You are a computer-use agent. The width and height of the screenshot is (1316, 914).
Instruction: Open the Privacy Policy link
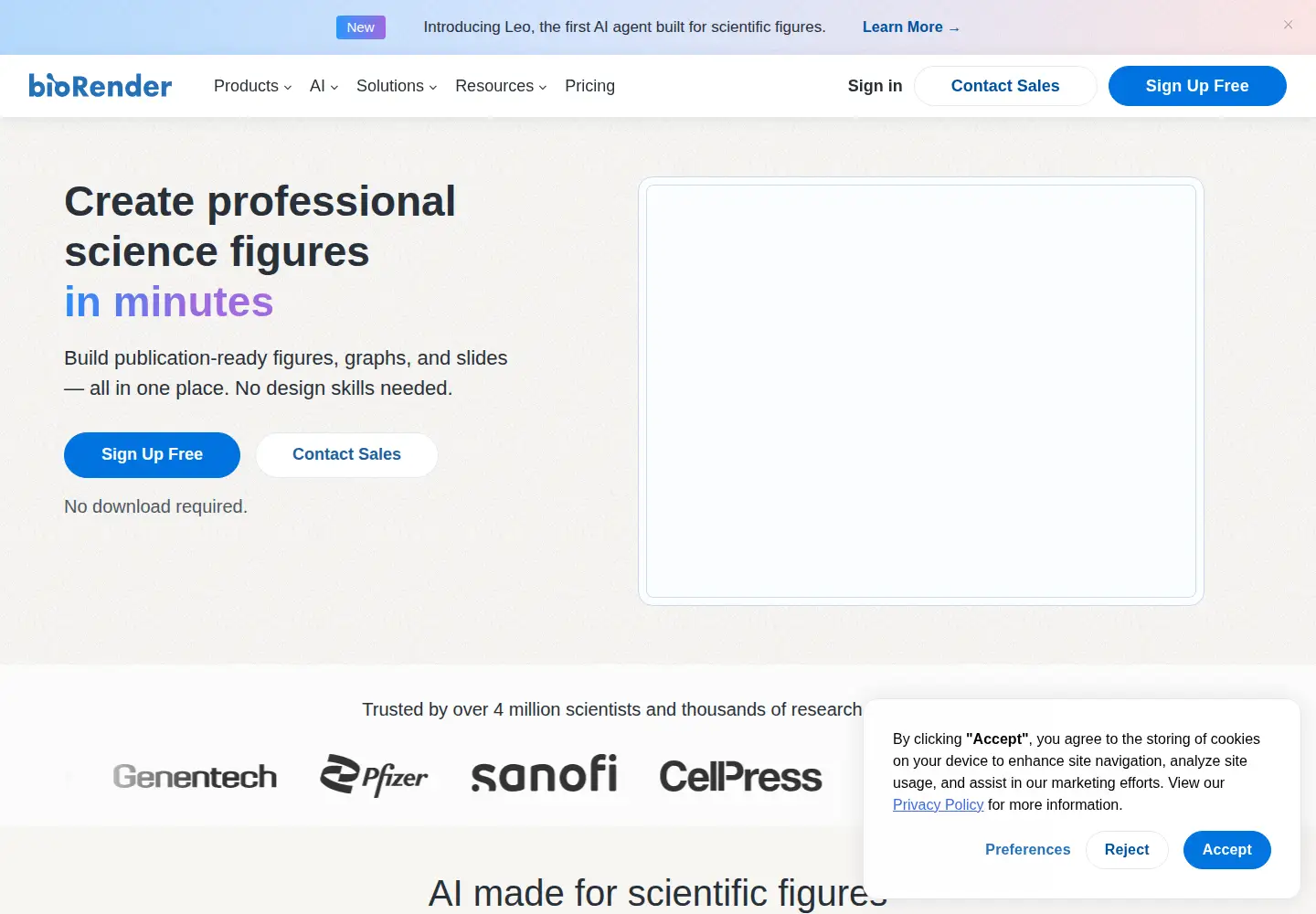point(938,805)
